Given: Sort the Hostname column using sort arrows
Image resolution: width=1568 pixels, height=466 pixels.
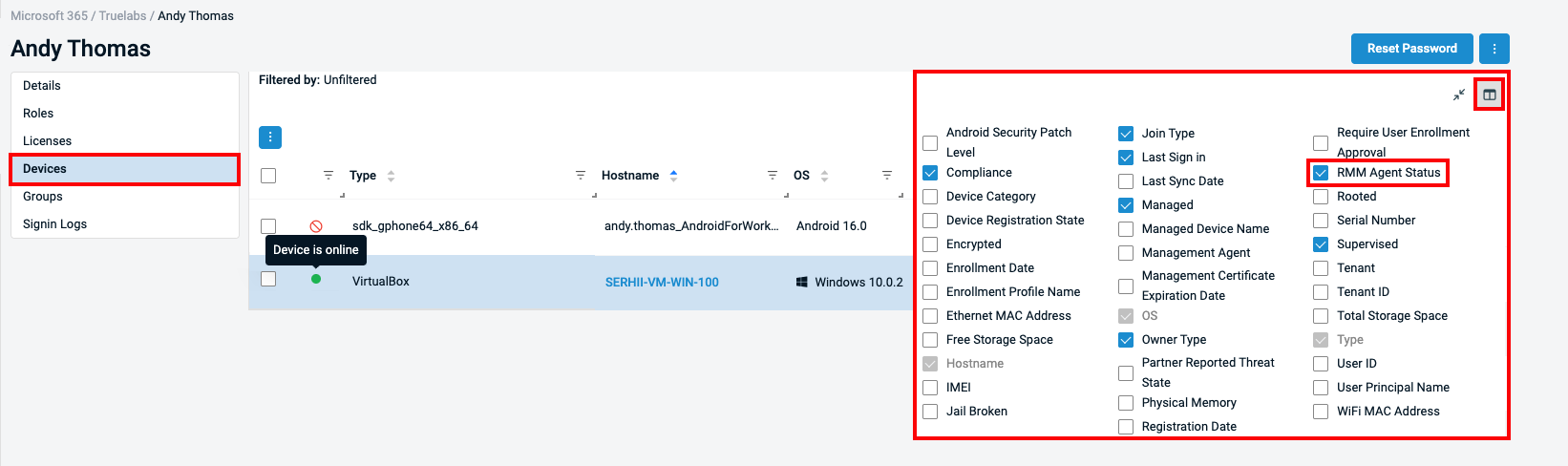Looking at the screenshot, I should (x=673, y=176).
